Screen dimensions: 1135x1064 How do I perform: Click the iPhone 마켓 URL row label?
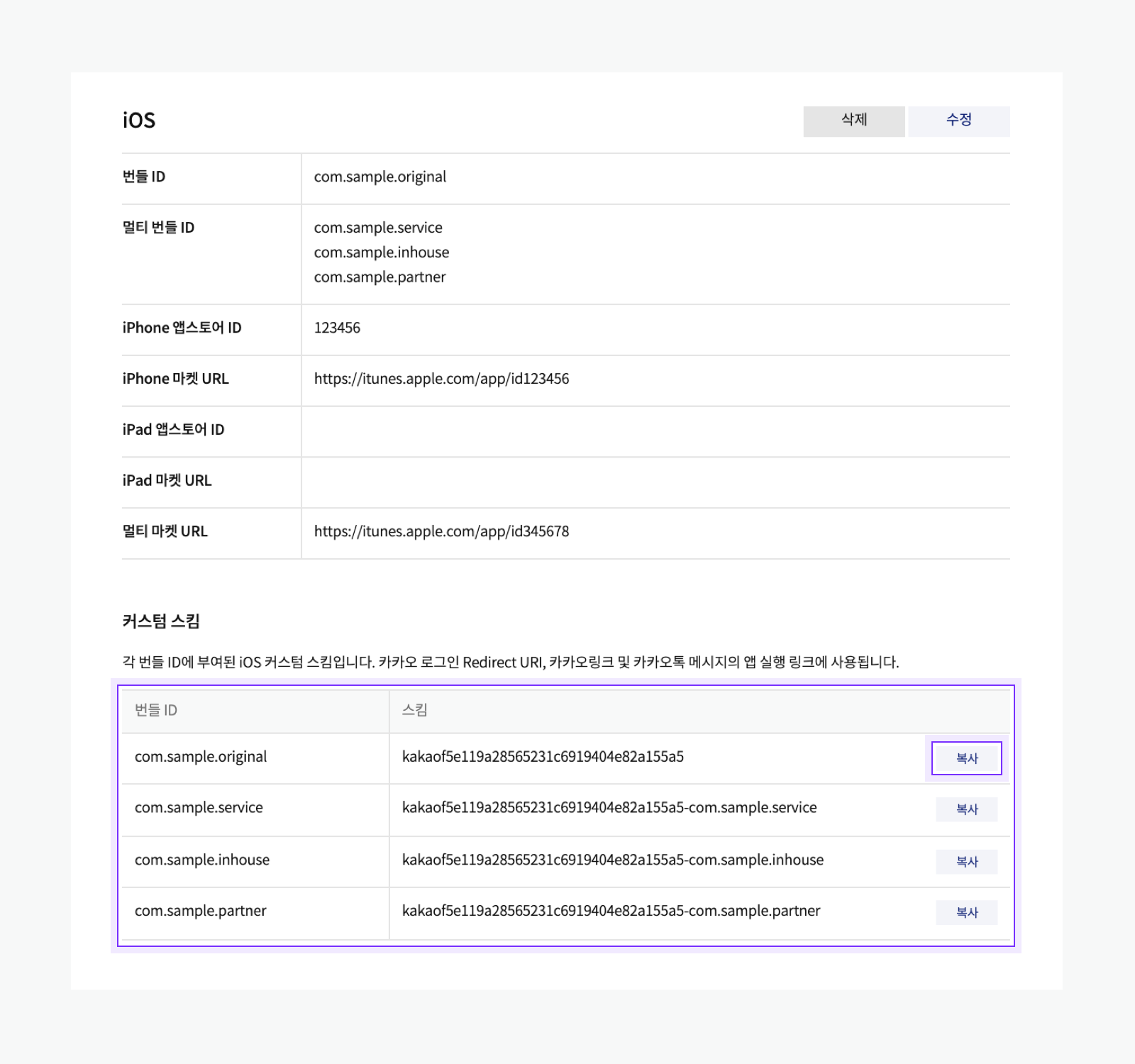(x=175, y=379)
